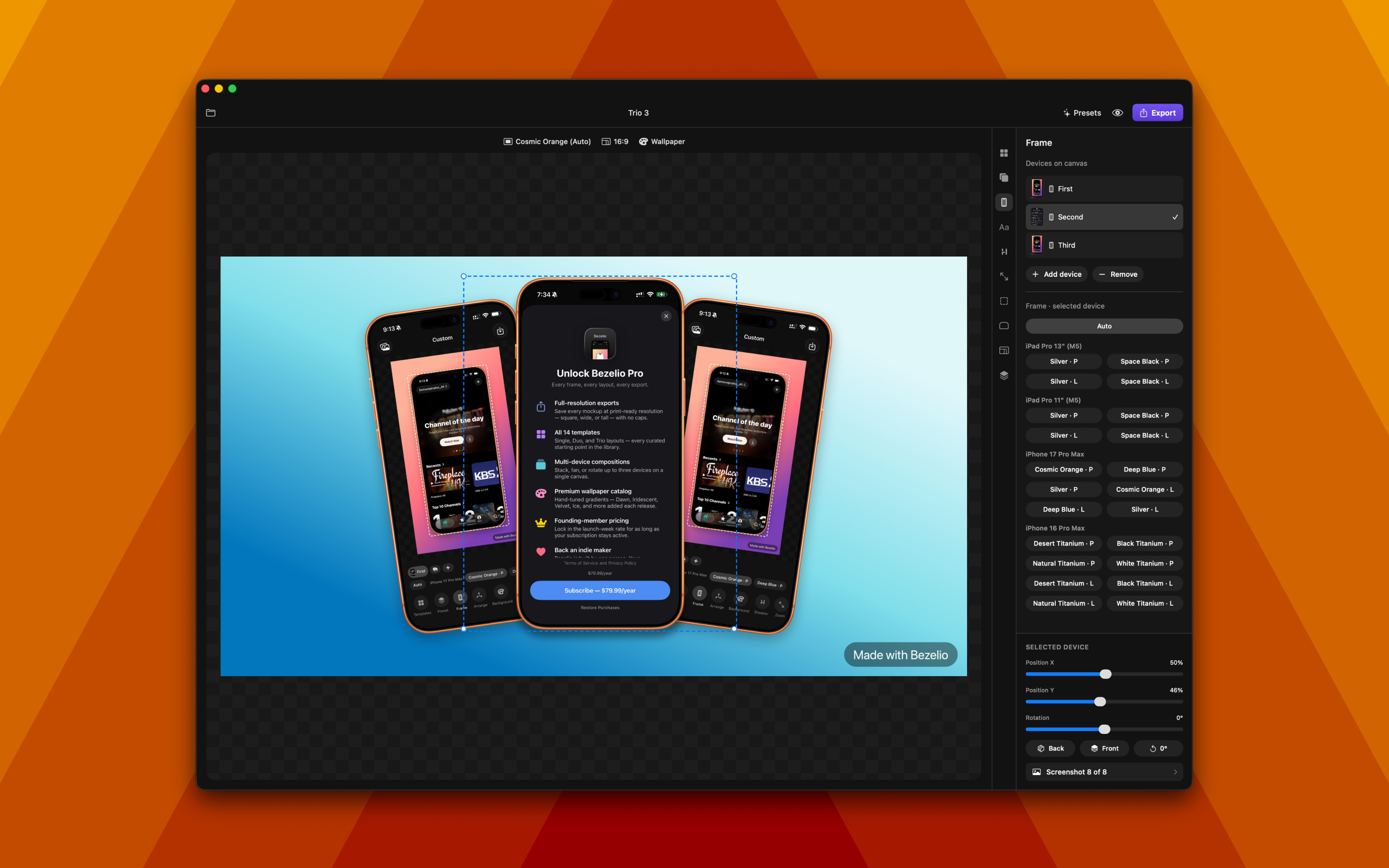Click the Third device thumbnail

1036,245
